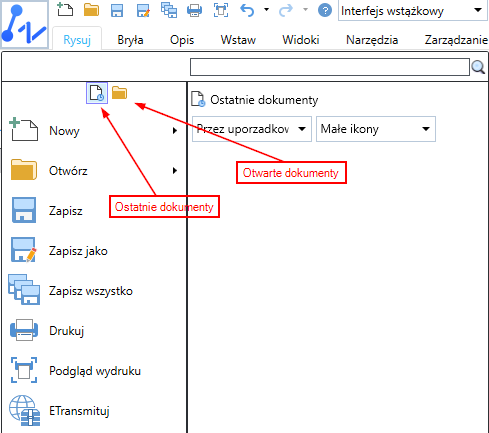The image size is (489, 433).
Task: Click Print Preview icon in quick access toolbar
Action: (221, 10)
